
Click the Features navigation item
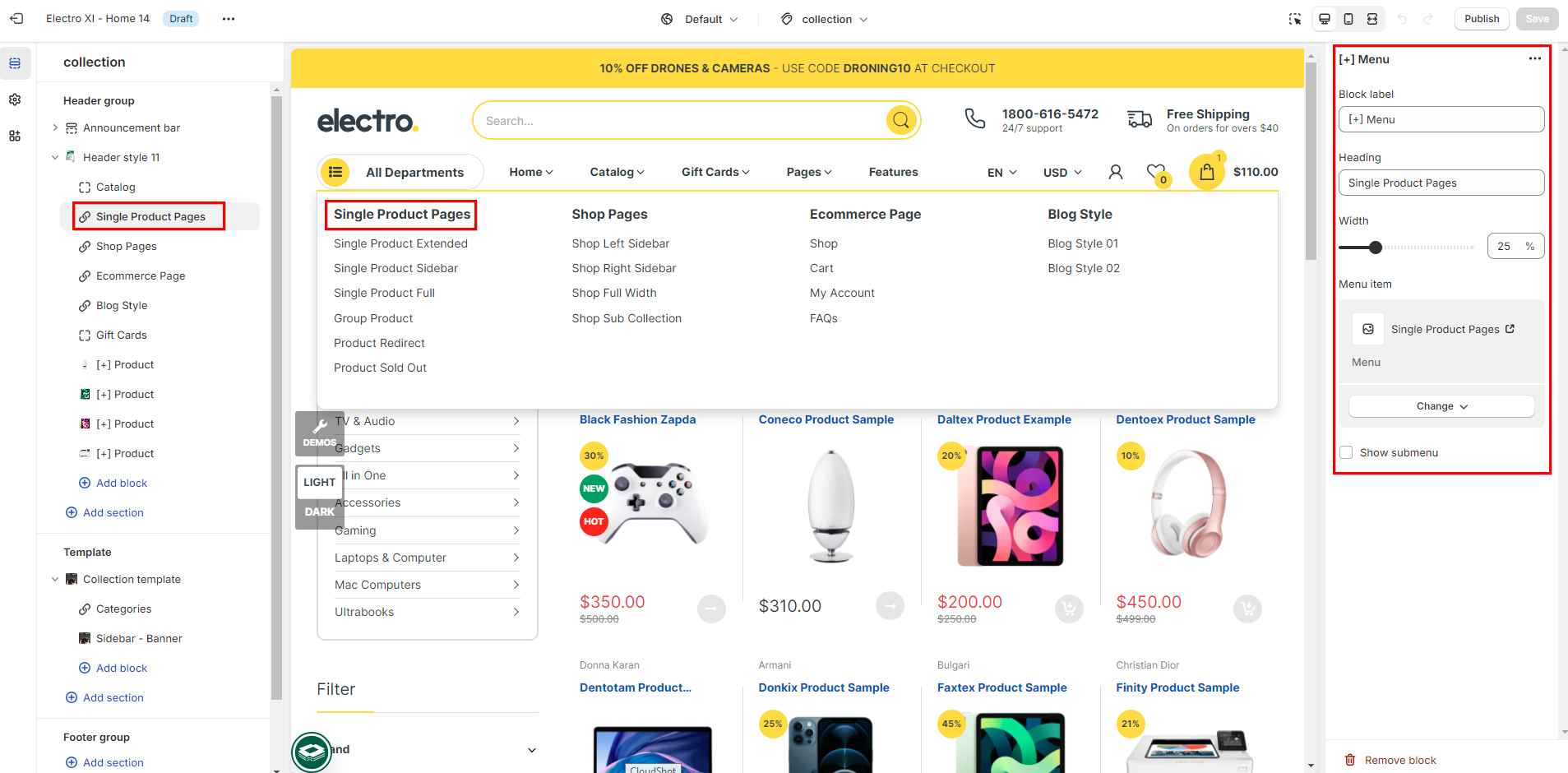click(894, 172)
